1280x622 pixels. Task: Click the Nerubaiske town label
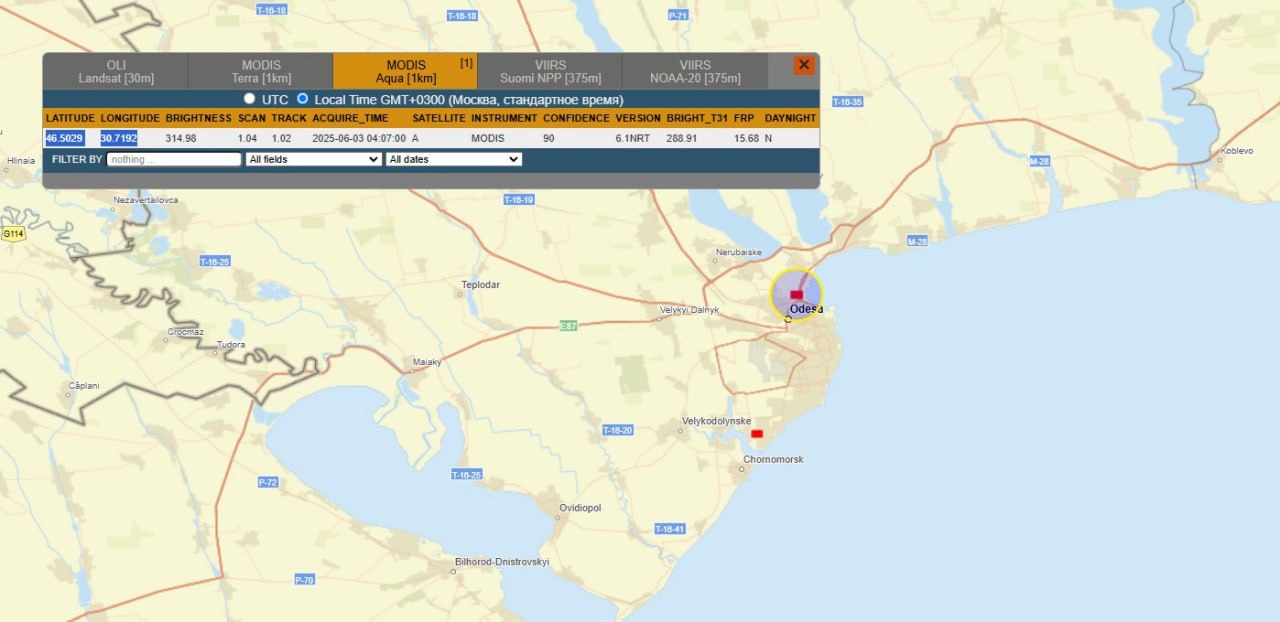739,252
